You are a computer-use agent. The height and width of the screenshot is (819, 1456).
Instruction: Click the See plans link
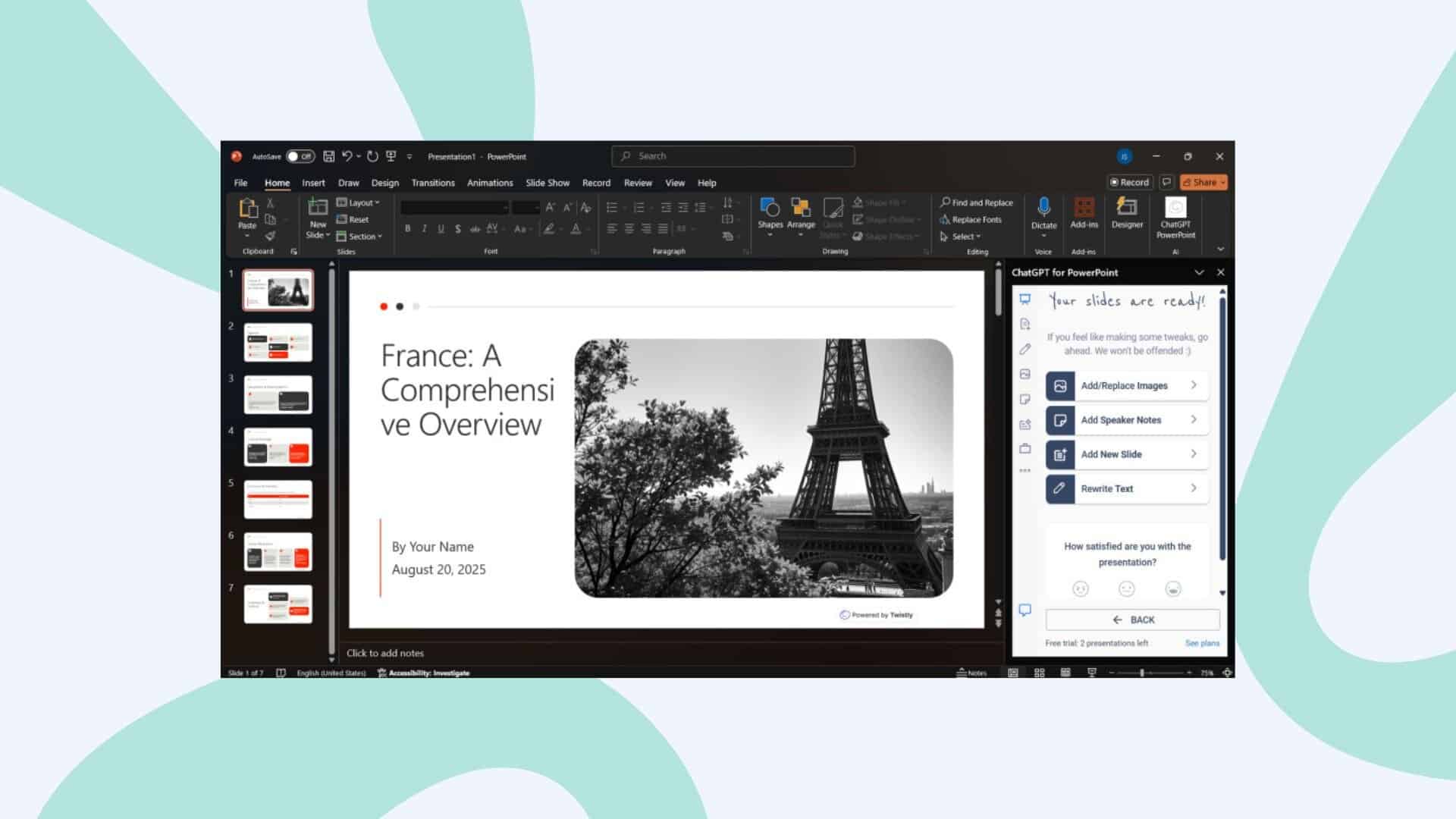[1202, 643]
